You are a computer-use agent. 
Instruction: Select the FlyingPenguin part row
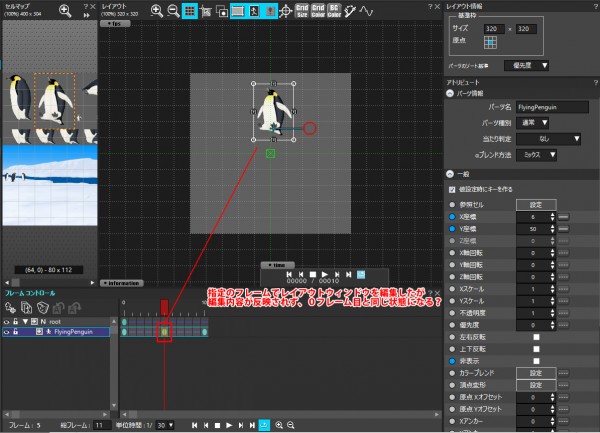(56, 332)
